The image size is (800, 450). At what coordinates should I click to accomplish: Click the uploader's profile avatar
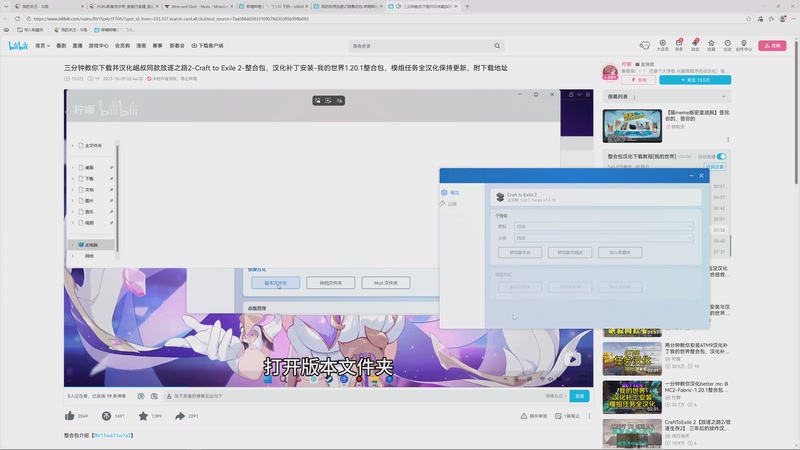point(610,72)
